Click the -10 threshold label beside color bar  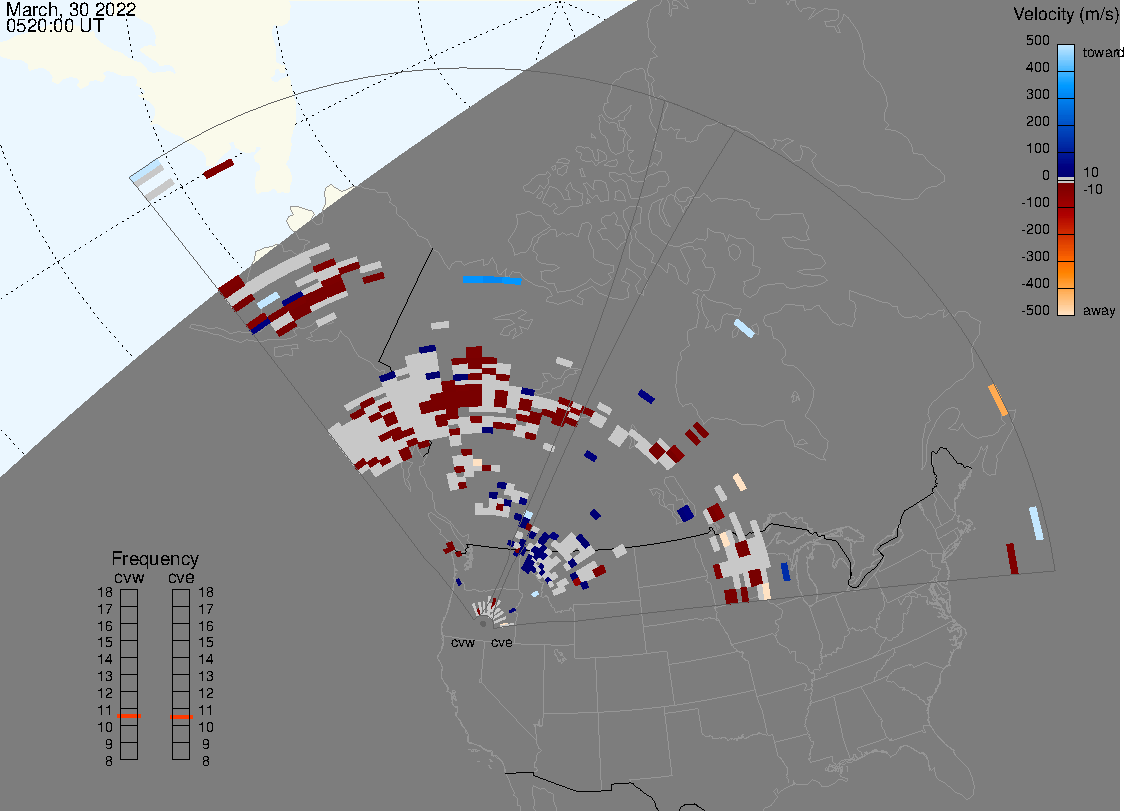point(1092,189)
